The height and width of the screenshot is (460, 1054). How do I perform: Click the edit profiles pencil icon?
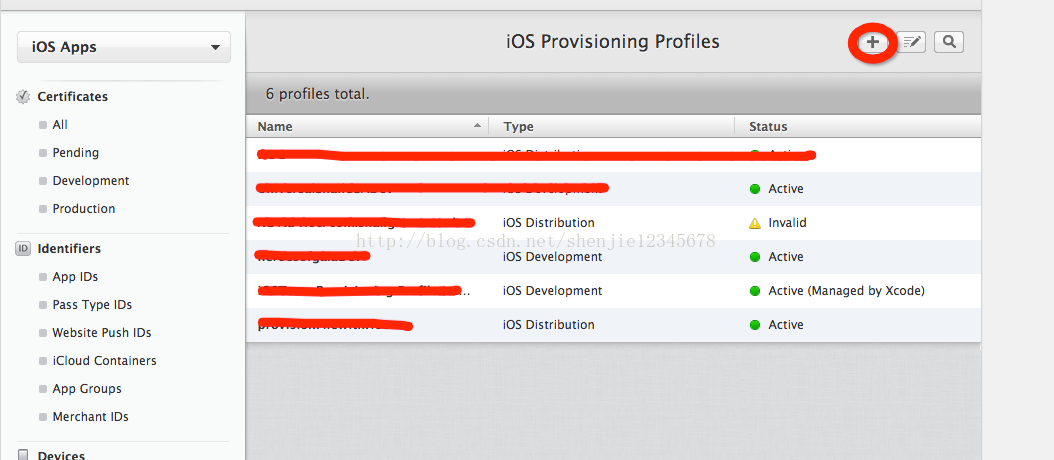911,42
